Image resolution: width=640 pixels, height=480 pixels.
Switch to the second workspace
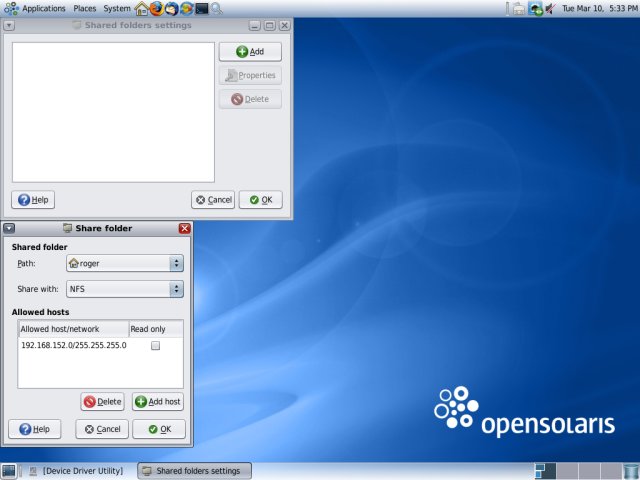[x=567, y=471]
